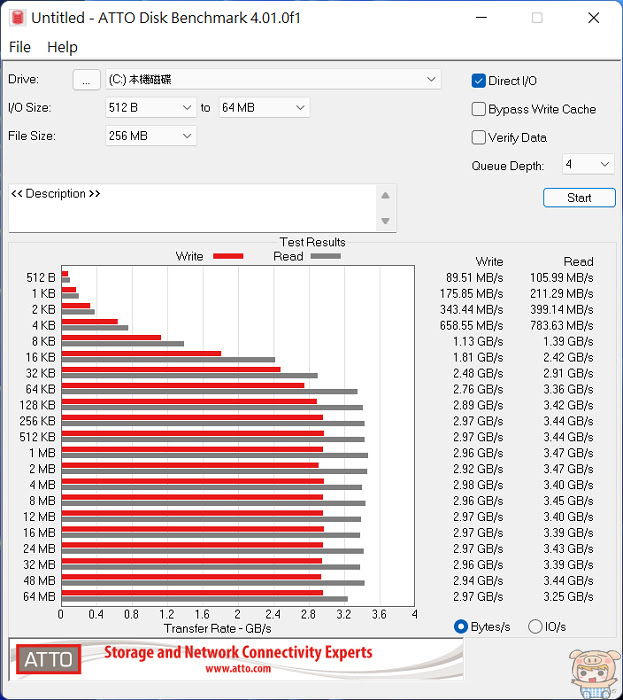The width and height of the screenshot is (623, 700).
Task: Open the File menu
Action: (x=20, y=47)
